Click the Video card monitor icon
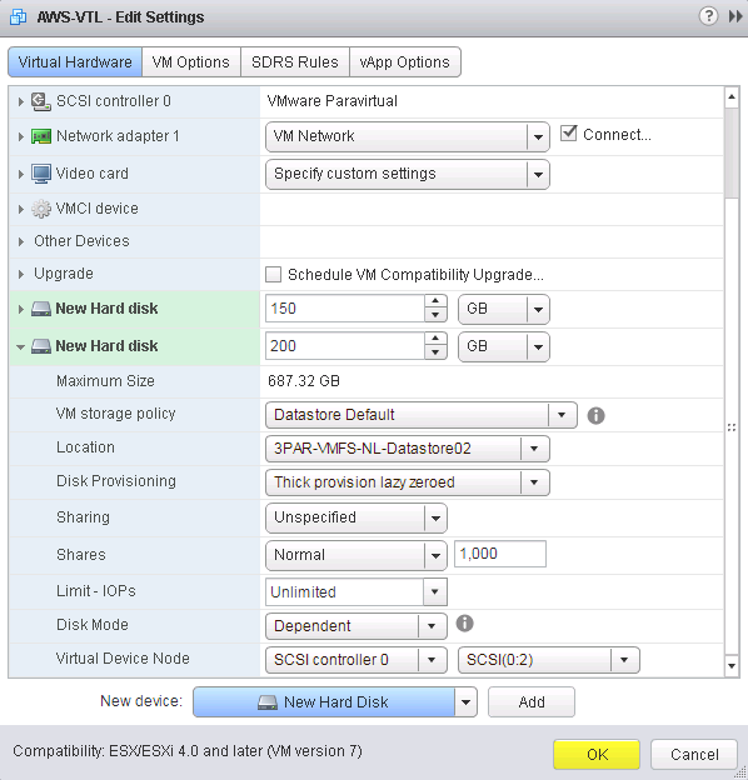The image size is (748, 780). [41, 174]
